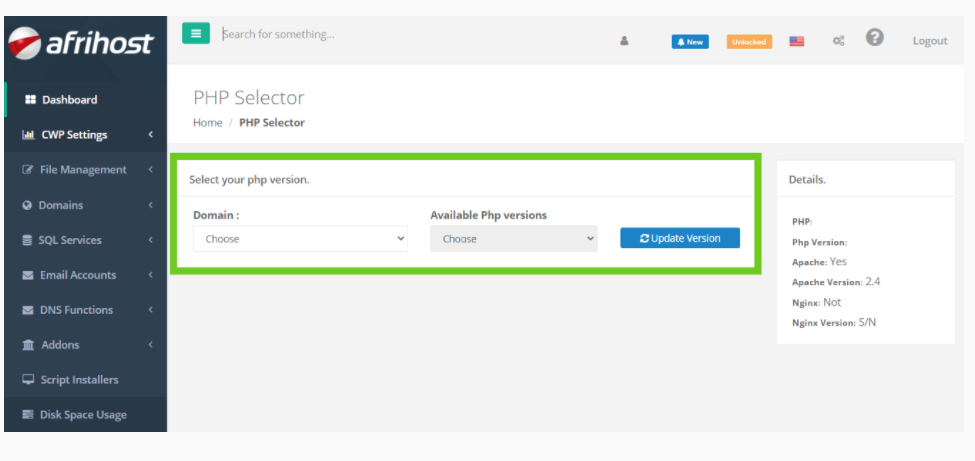
Task: Open Dashboard in the sidebar
Action: click(x=68, y=100)
